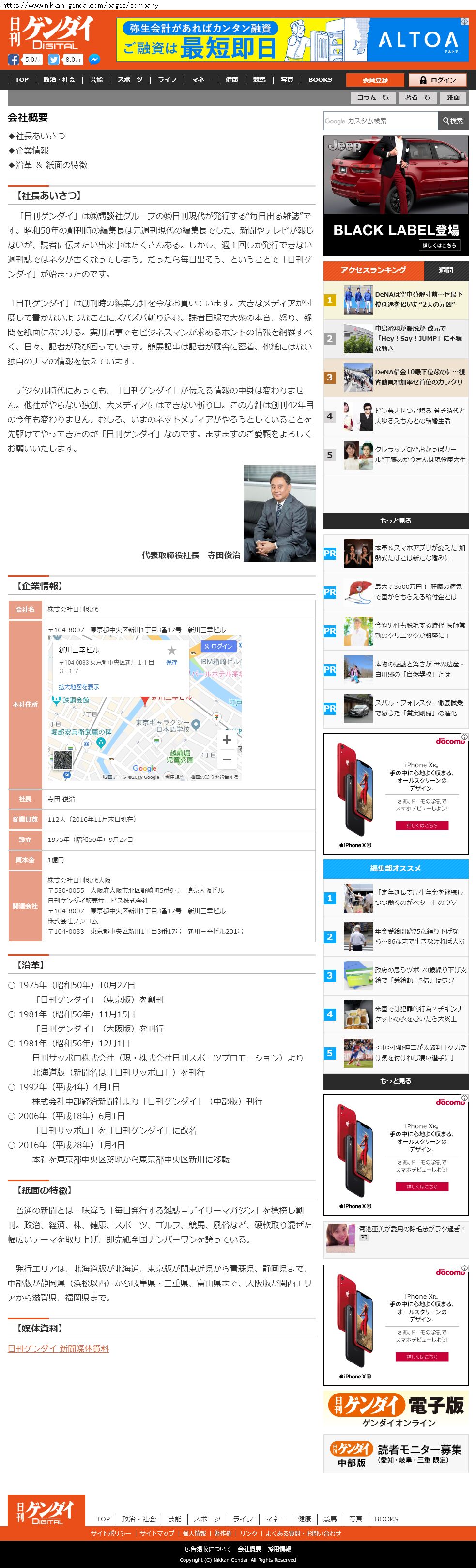Open rank 5 クレラップCM article
Image resolution: width=476 pixels, height=1568 pixels.
[396, 455]
